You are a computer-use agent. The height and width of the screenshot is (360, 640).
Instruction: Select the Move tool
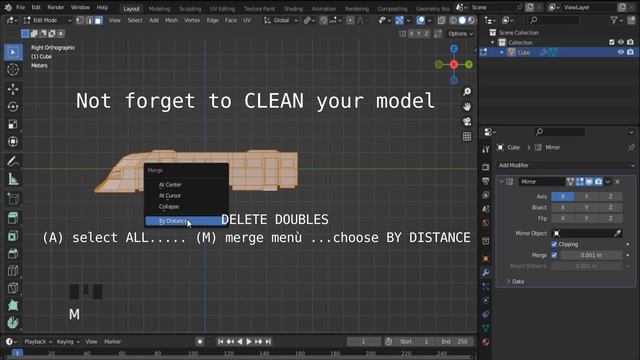pos(13,89)
